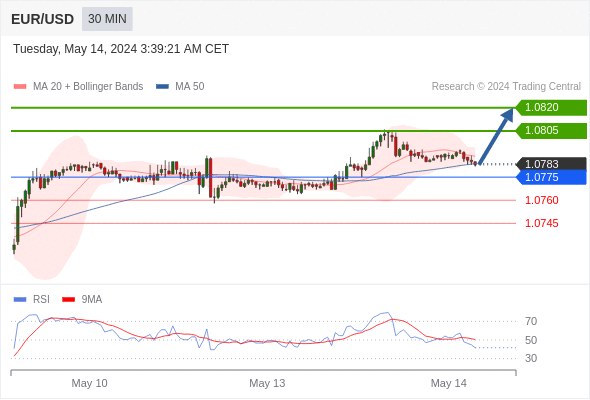
Task: Toggle the RSI legend label
Action: click(x=41, y=300)
